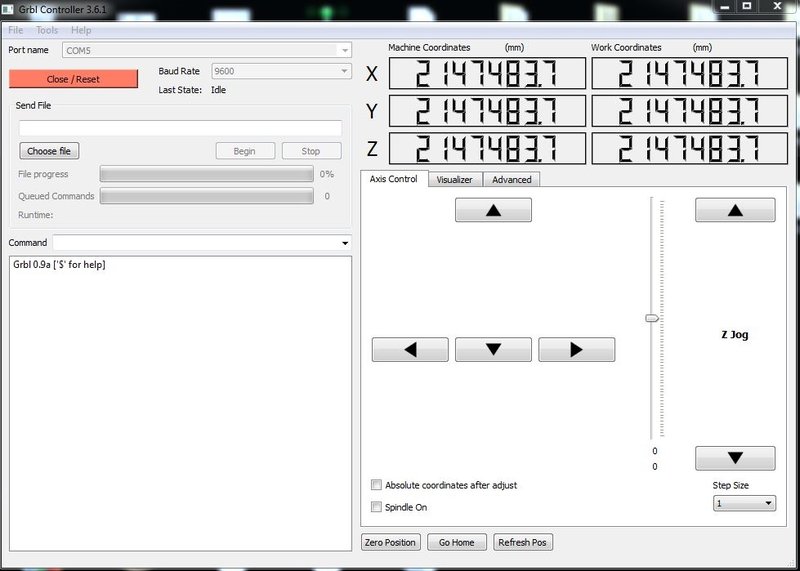Image resolution: width=800 pixels, height=571 pixels.
Task: Click the Send File path field
Action: click(x=180, y=128)
